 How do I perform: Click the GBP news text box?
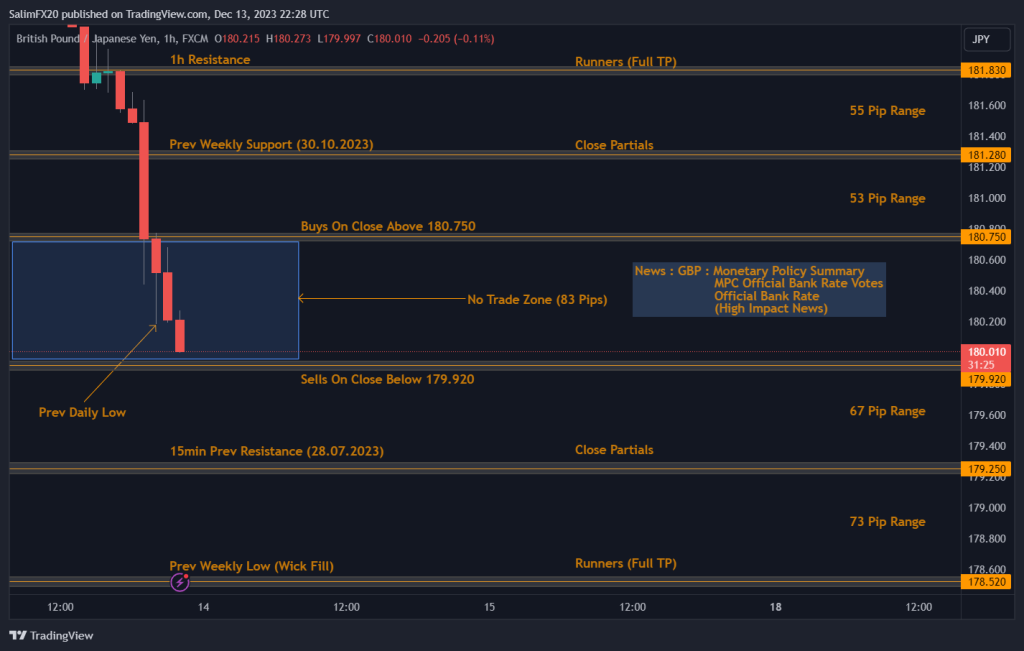[759, 289]
